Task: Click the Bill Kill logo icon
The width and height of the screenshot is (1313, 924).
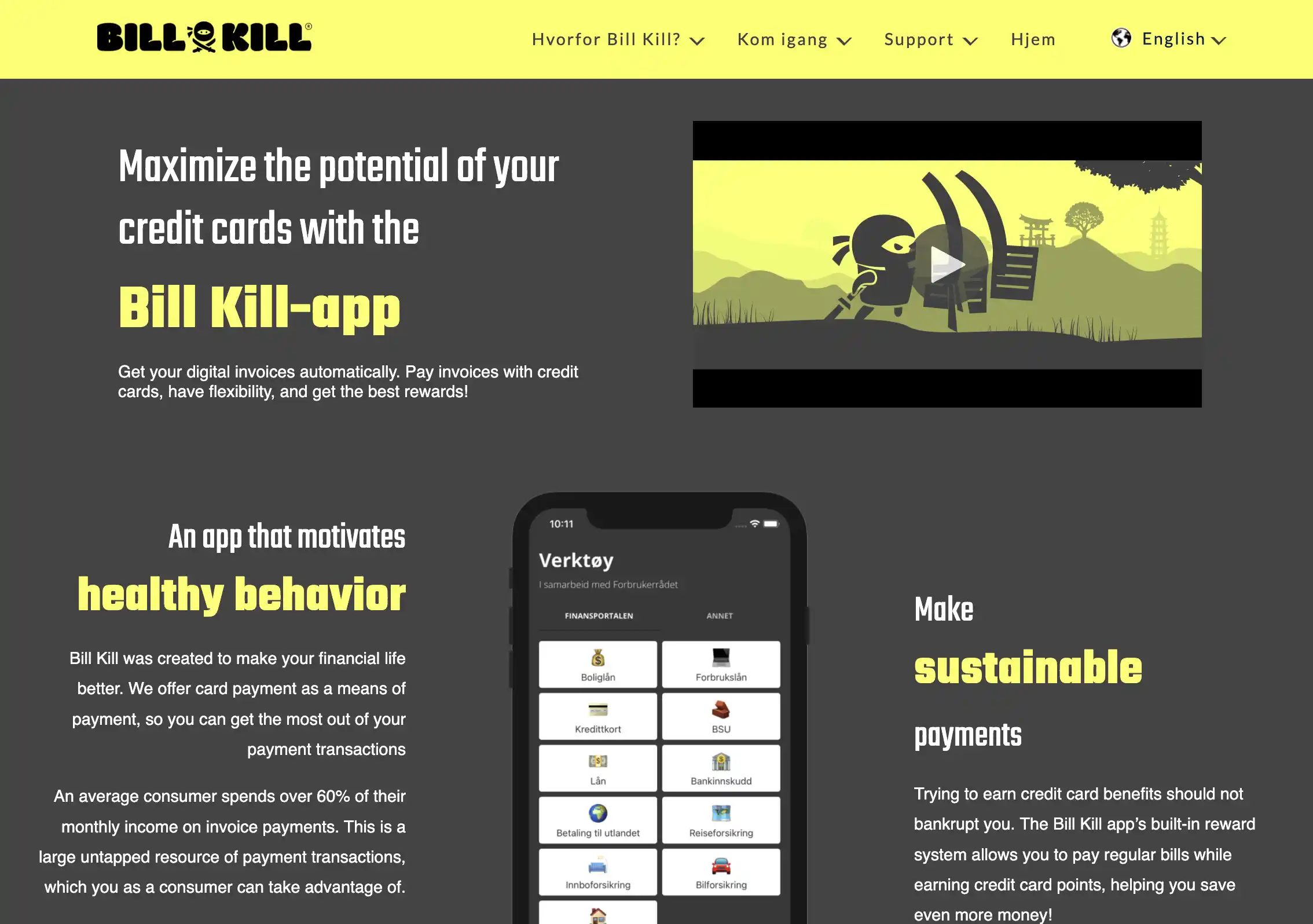Action: pos(204,38)
